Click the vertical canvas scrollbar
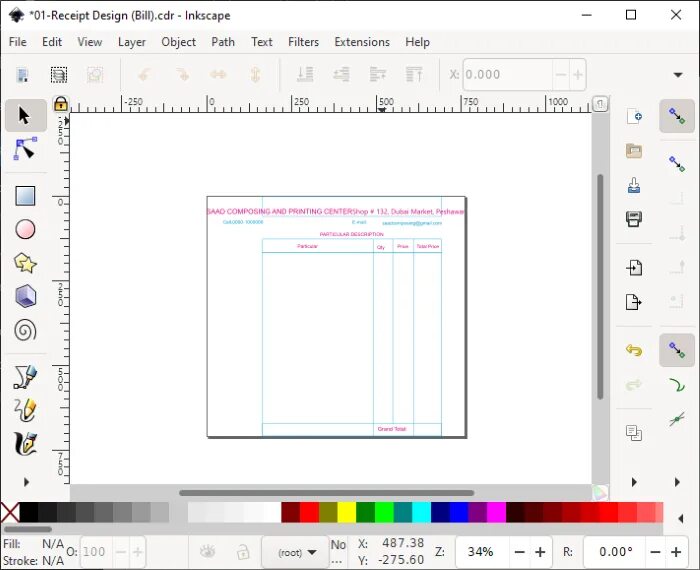Viewport: 700px width, 570px height. (600, 286)
